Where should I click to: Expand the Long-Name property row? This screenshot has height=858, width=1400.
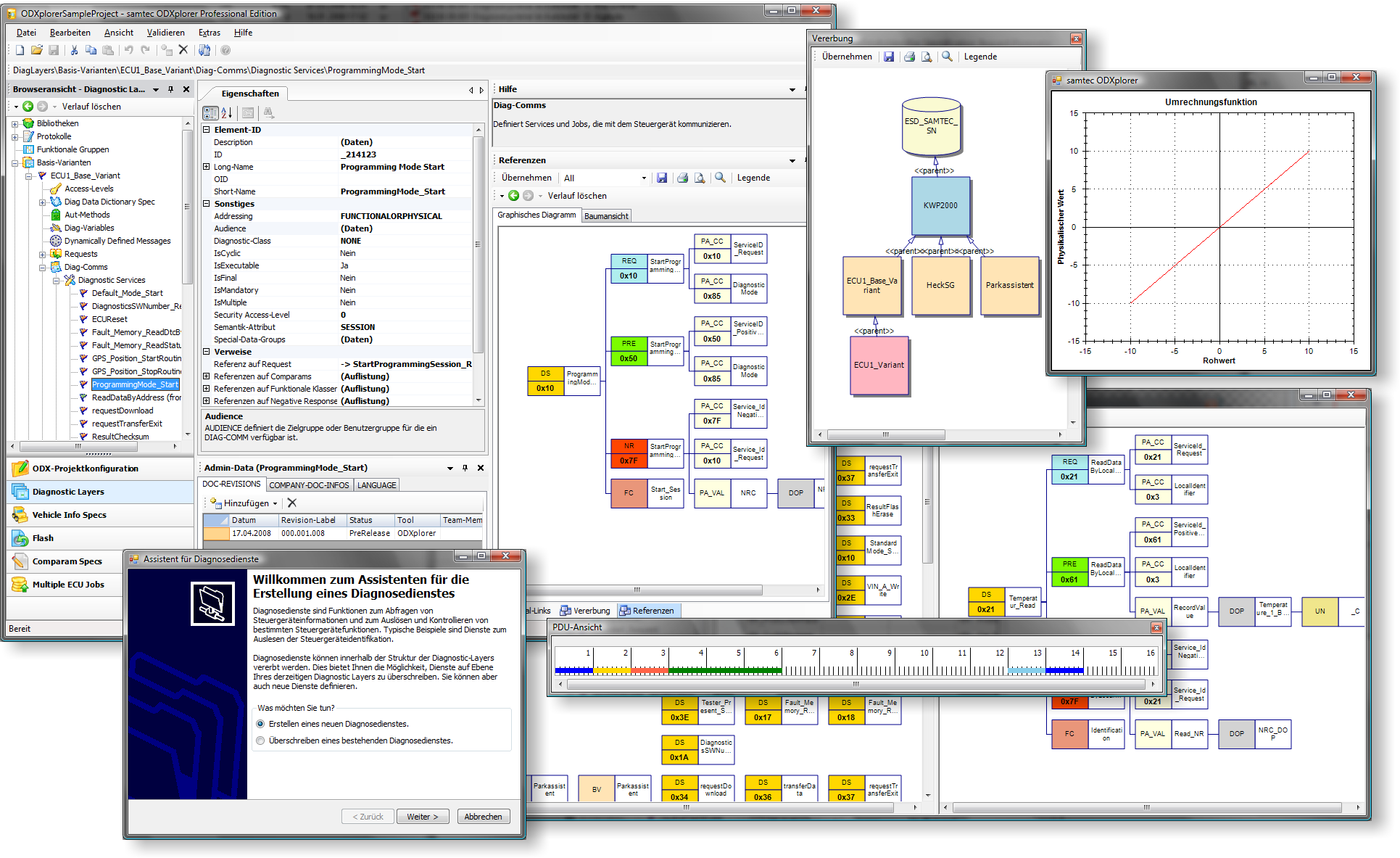(x=207, y=167)
